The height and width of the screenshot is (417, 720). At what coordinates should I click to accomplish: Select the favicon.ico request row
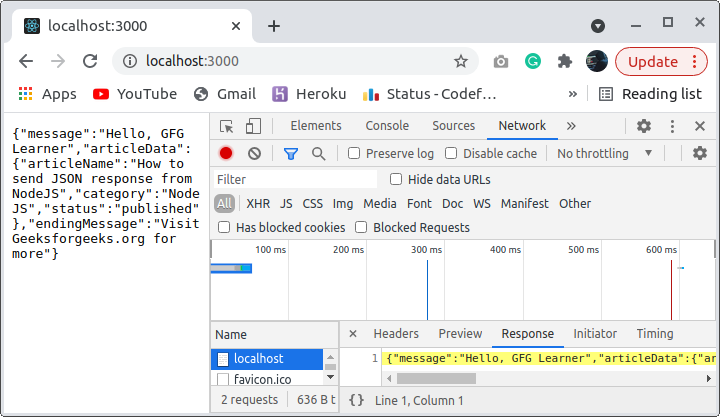[267, 379]
